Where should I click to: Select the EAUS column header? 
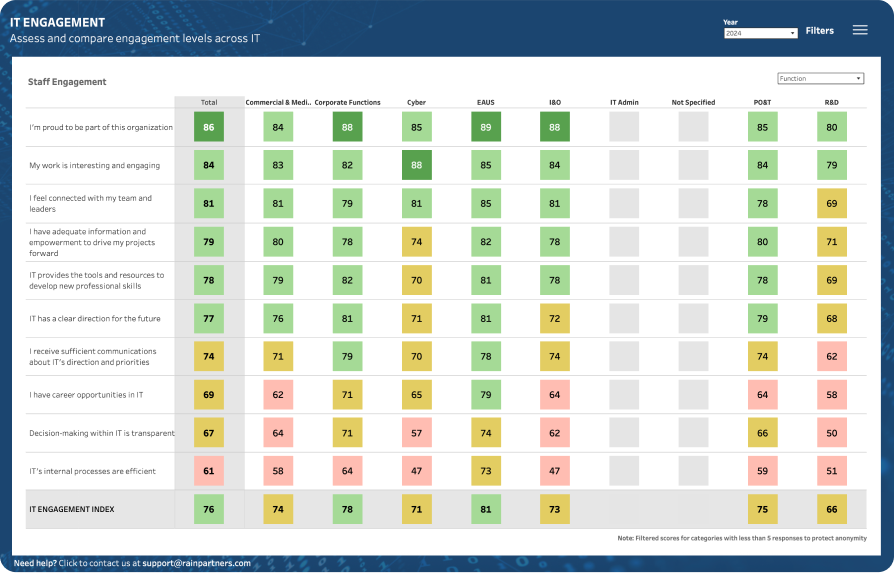point(486,103)
